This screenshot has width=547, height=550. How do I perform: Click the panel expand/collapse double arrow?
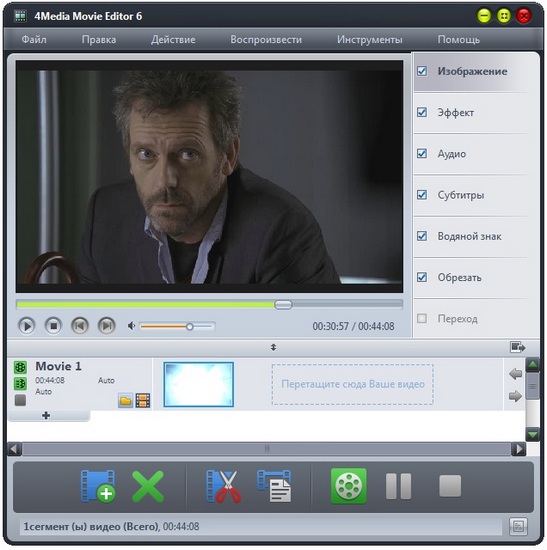[273, 347]
